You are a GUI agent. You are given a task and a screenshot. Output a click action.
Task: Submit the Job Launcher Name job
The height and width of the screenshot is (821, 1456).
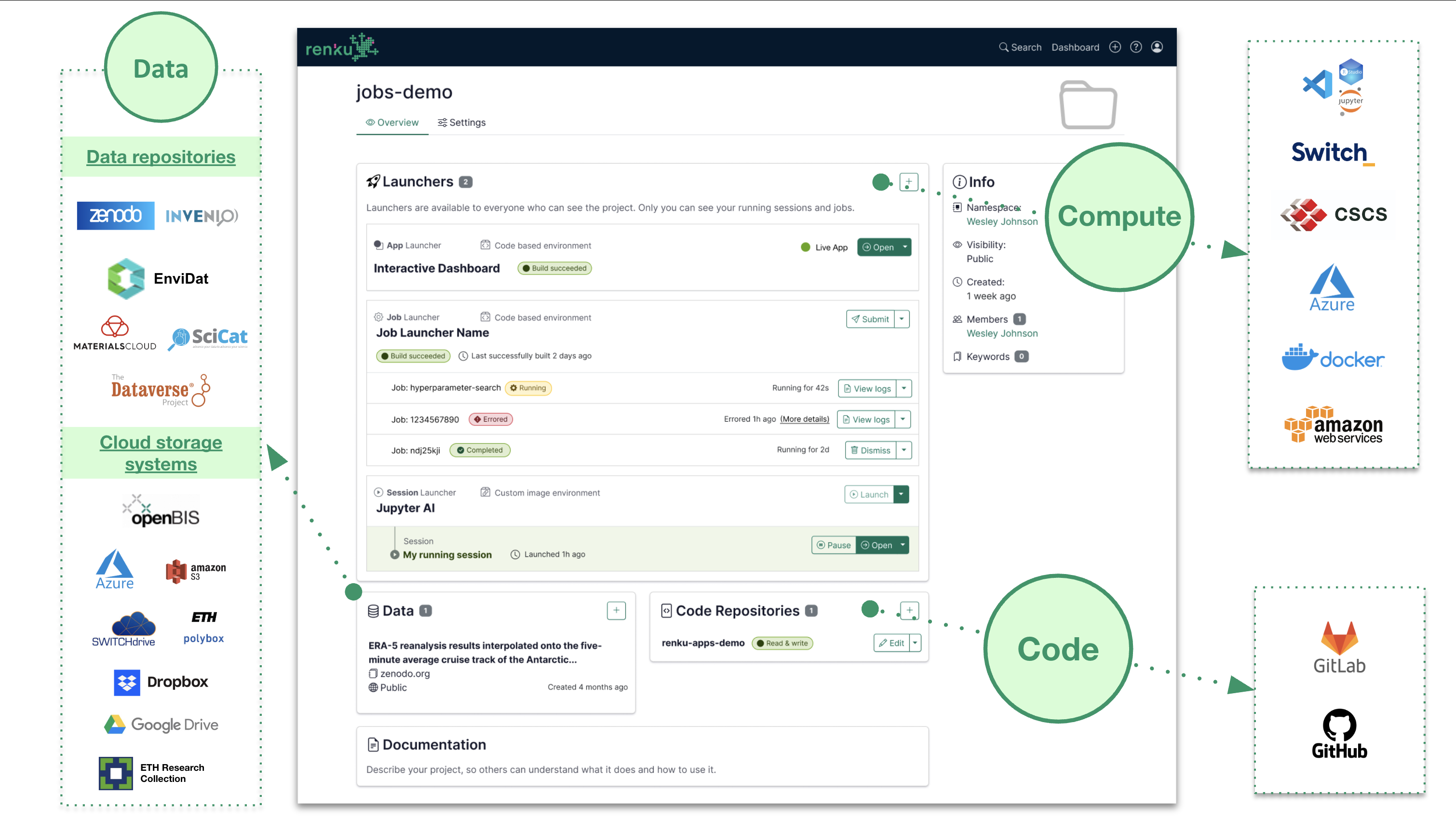pos(870,319)
